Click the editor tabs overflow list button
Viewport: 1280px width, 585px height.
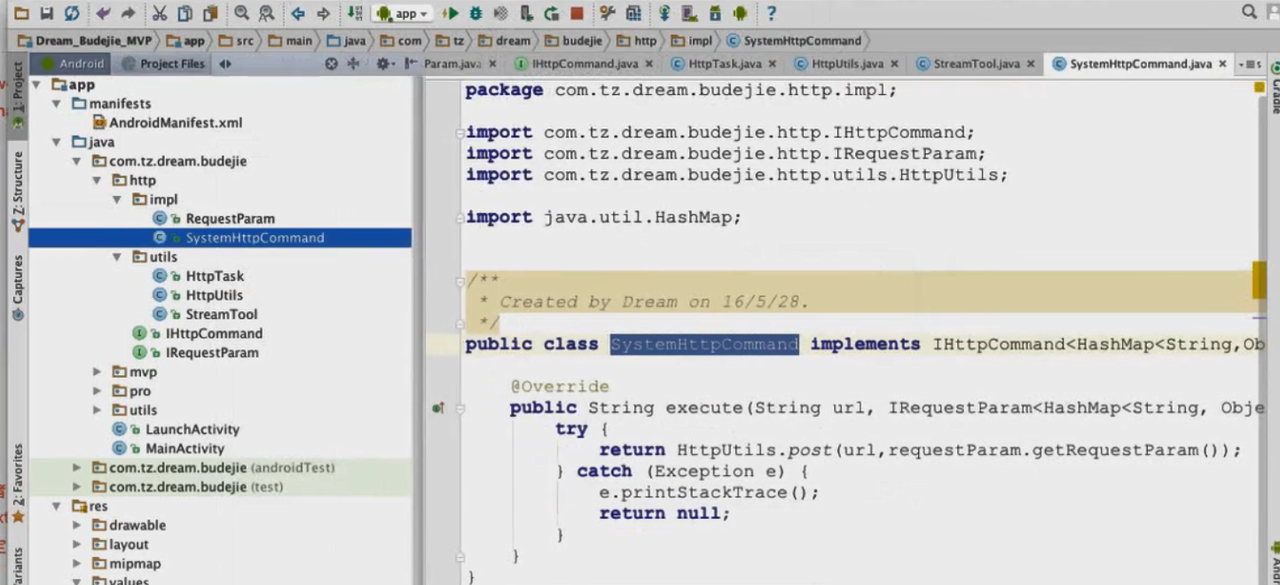point(1250,64)
